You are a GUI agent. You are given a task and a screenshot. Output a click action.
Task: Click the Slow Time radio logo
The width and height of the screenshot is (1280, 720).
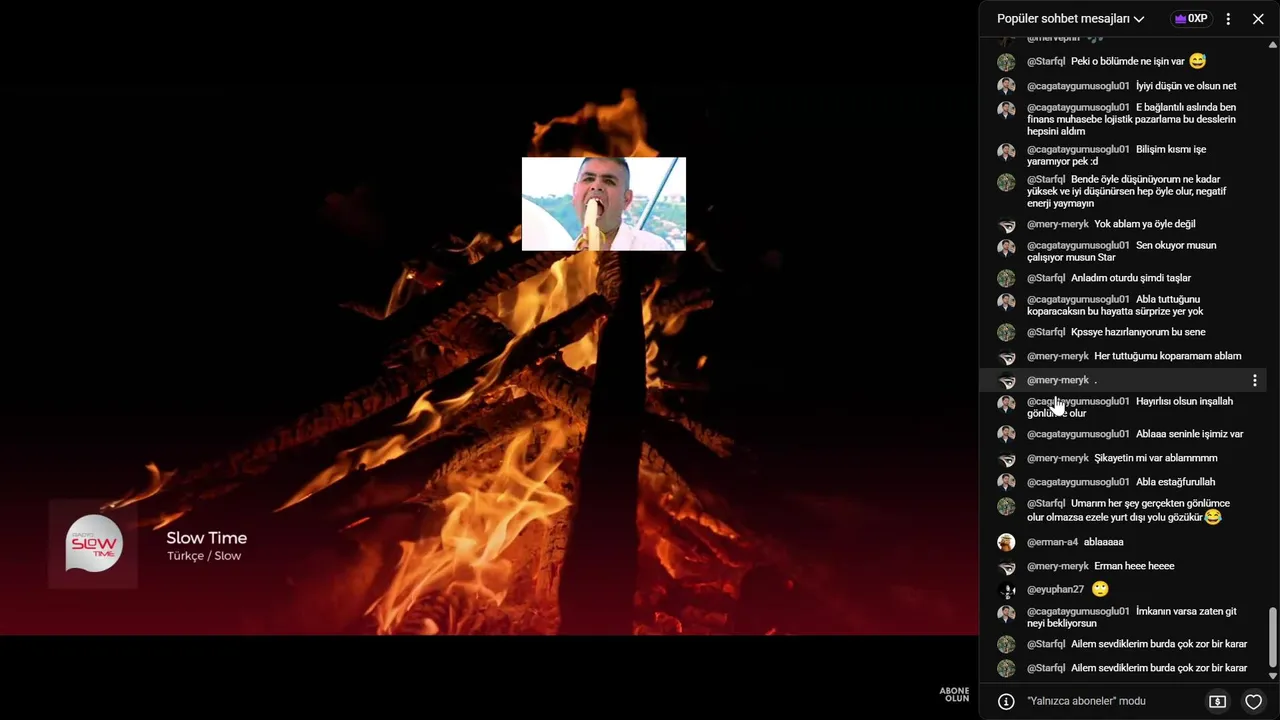[93, 544]
